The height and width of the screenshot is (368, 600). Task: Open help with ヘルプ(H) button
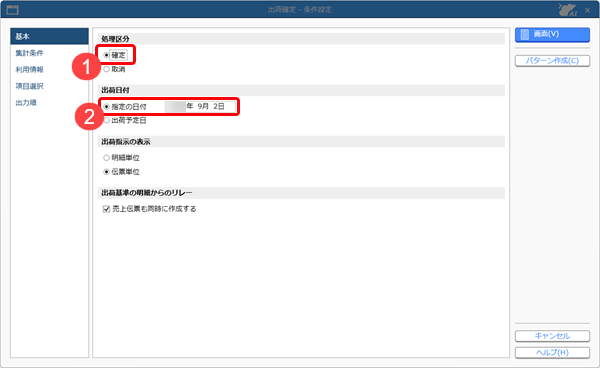(x=552, y=353)
